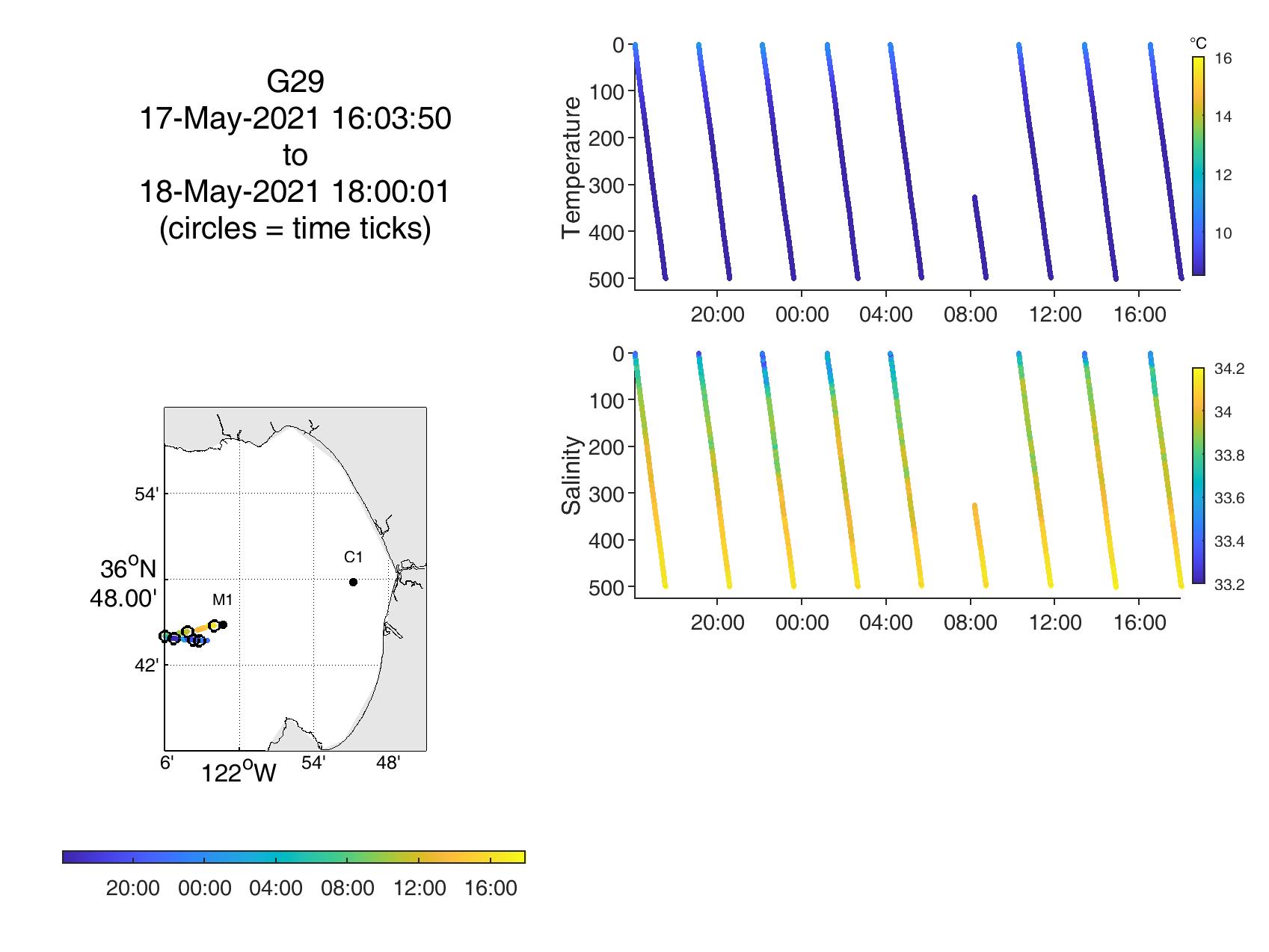1269x952 pixels.
Task: Click the M1 mooring label on map
Action: tap(222, 600)
